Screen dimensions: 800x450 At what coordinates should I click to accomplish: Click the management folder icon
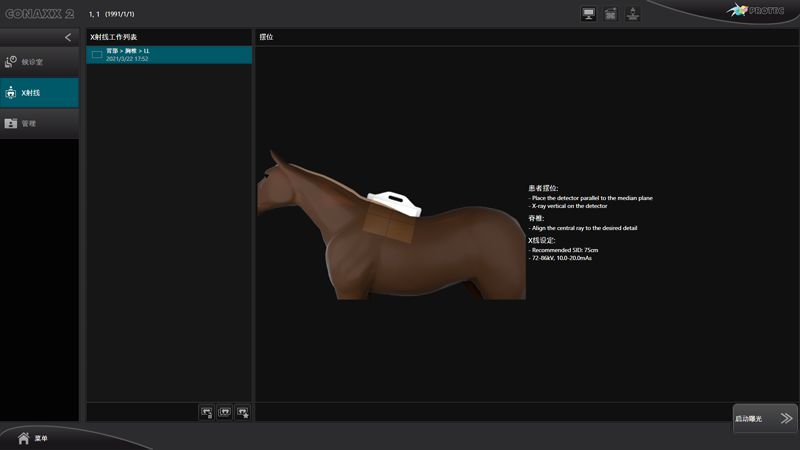[x=11, y=124]
